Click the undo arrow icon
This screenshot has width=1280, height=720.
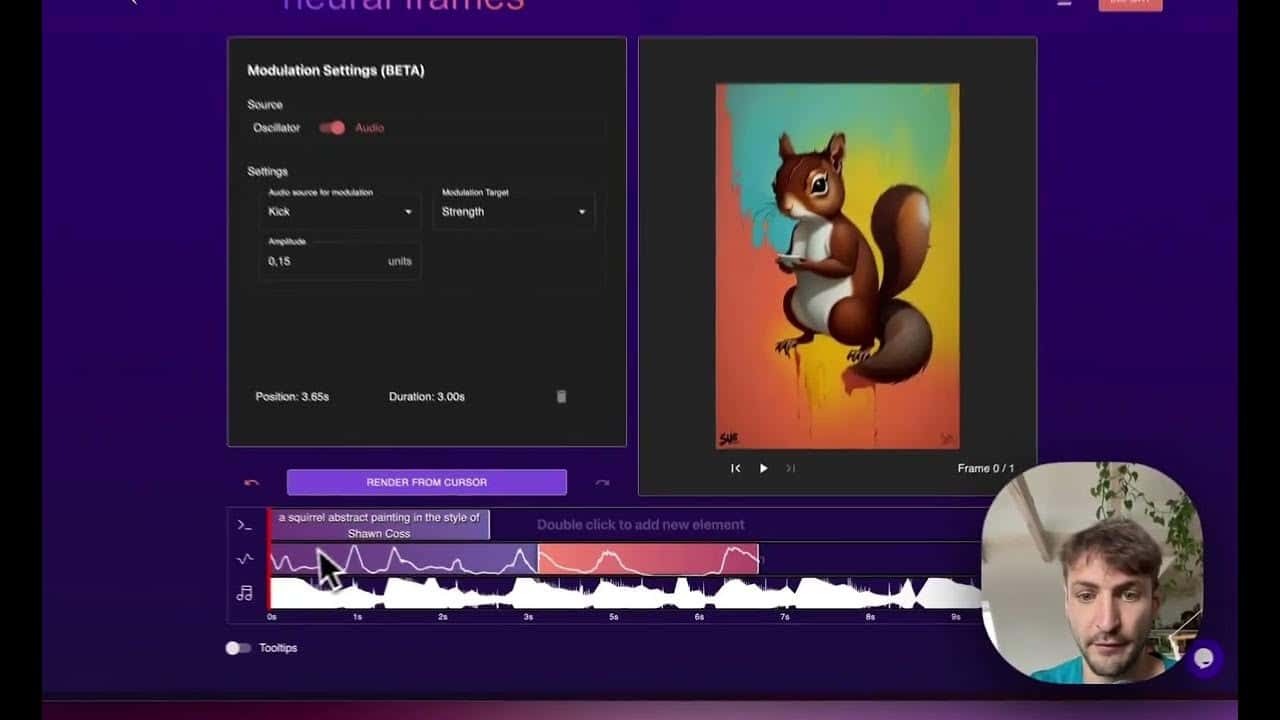point(251,483)
